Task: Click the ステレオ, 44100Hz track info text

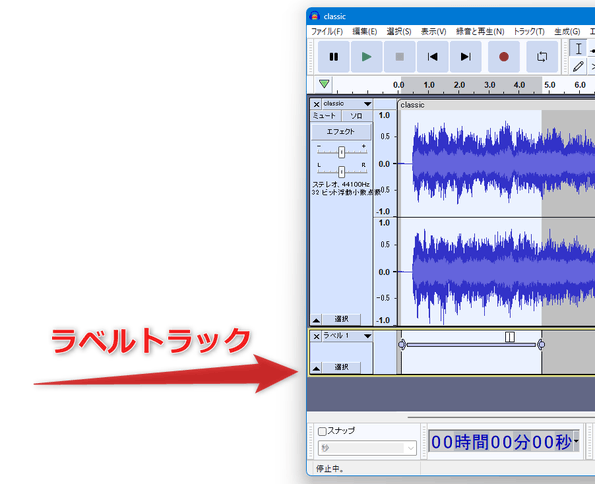Action: pos(341,184)
